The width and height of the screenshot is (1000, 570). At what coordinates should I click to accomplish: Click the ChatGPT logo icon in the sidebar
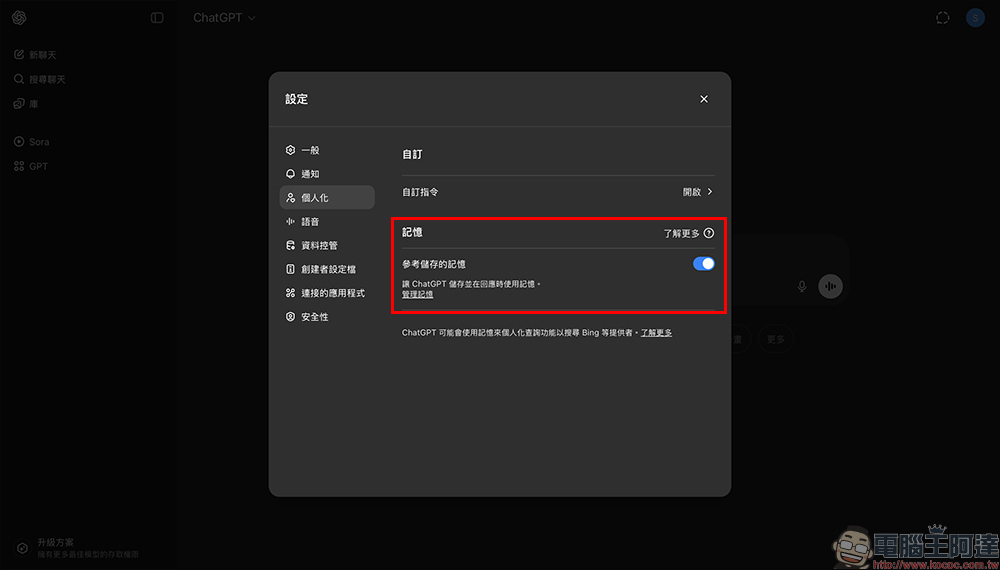[19, 18]
